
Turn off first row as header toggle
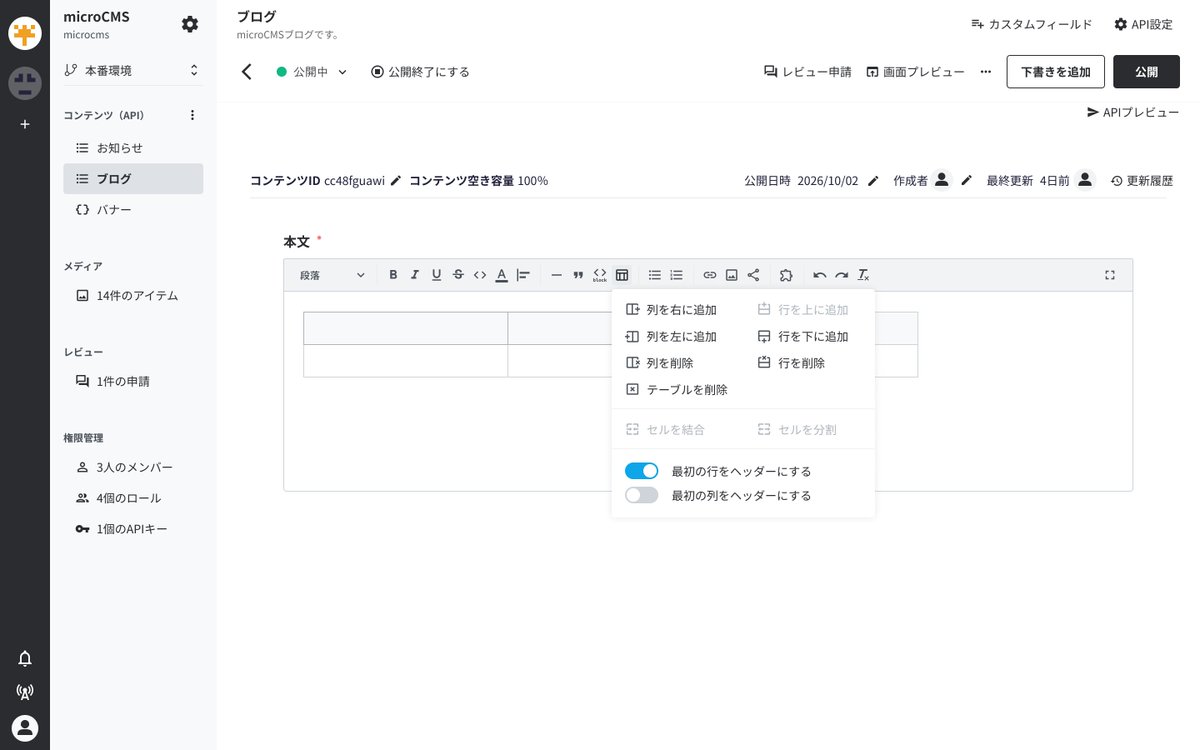pos(642,471)
